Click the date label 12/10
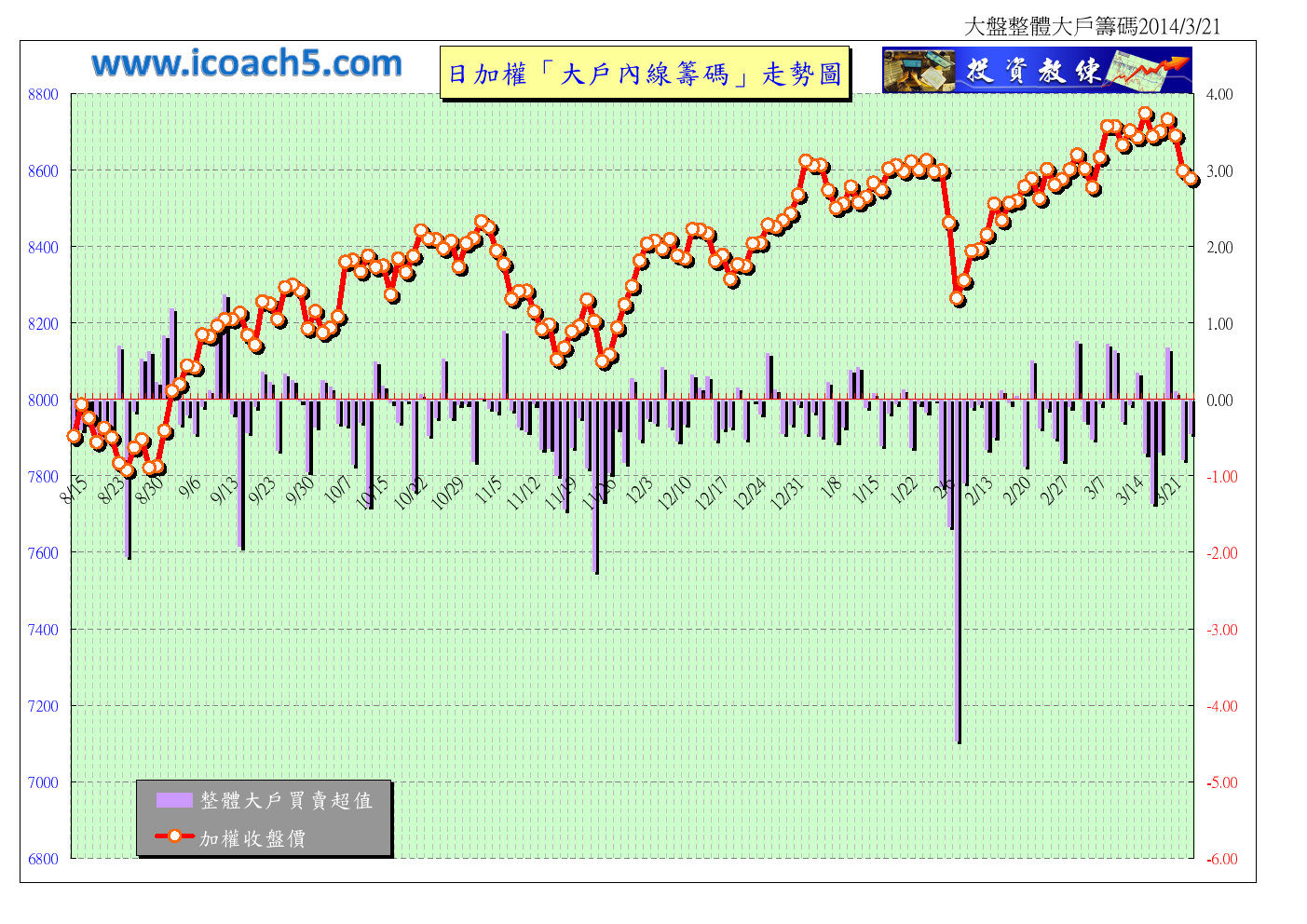This screenshot has height=924, width=1307. tap(676, 493)
